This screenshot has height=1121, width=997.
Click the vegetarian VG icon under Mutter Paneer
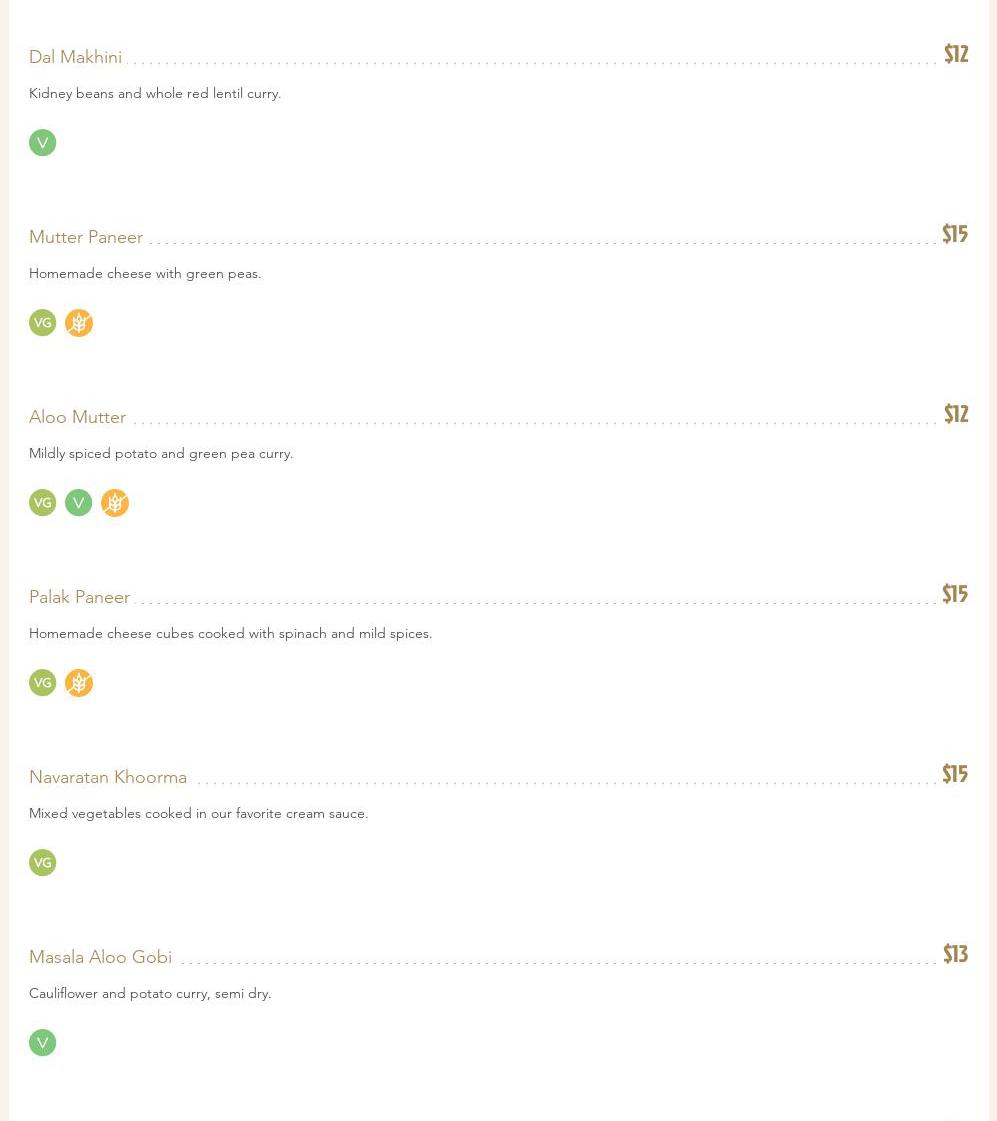(x=42, y=323)
